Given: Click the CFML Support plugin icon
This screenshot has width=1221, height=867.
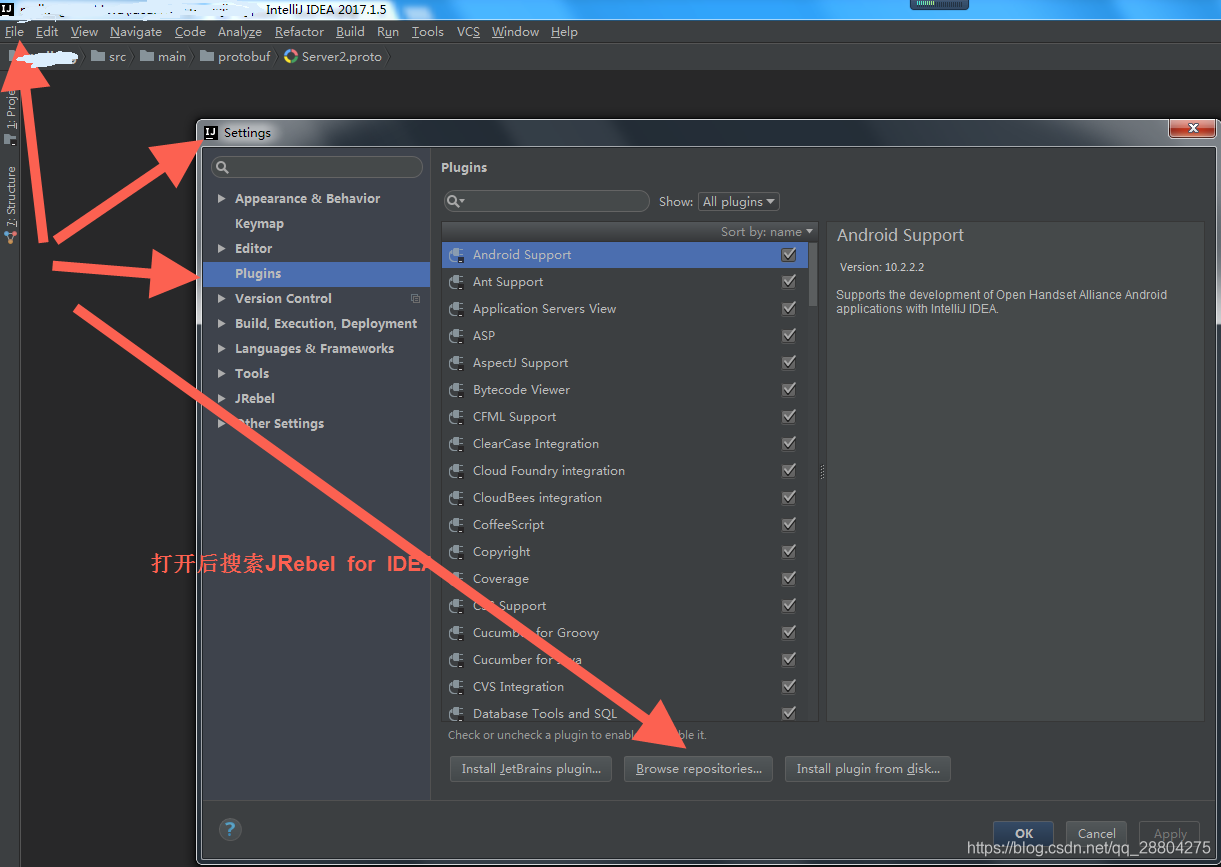Looking at the screenshot, I should [x=456, y=417].
